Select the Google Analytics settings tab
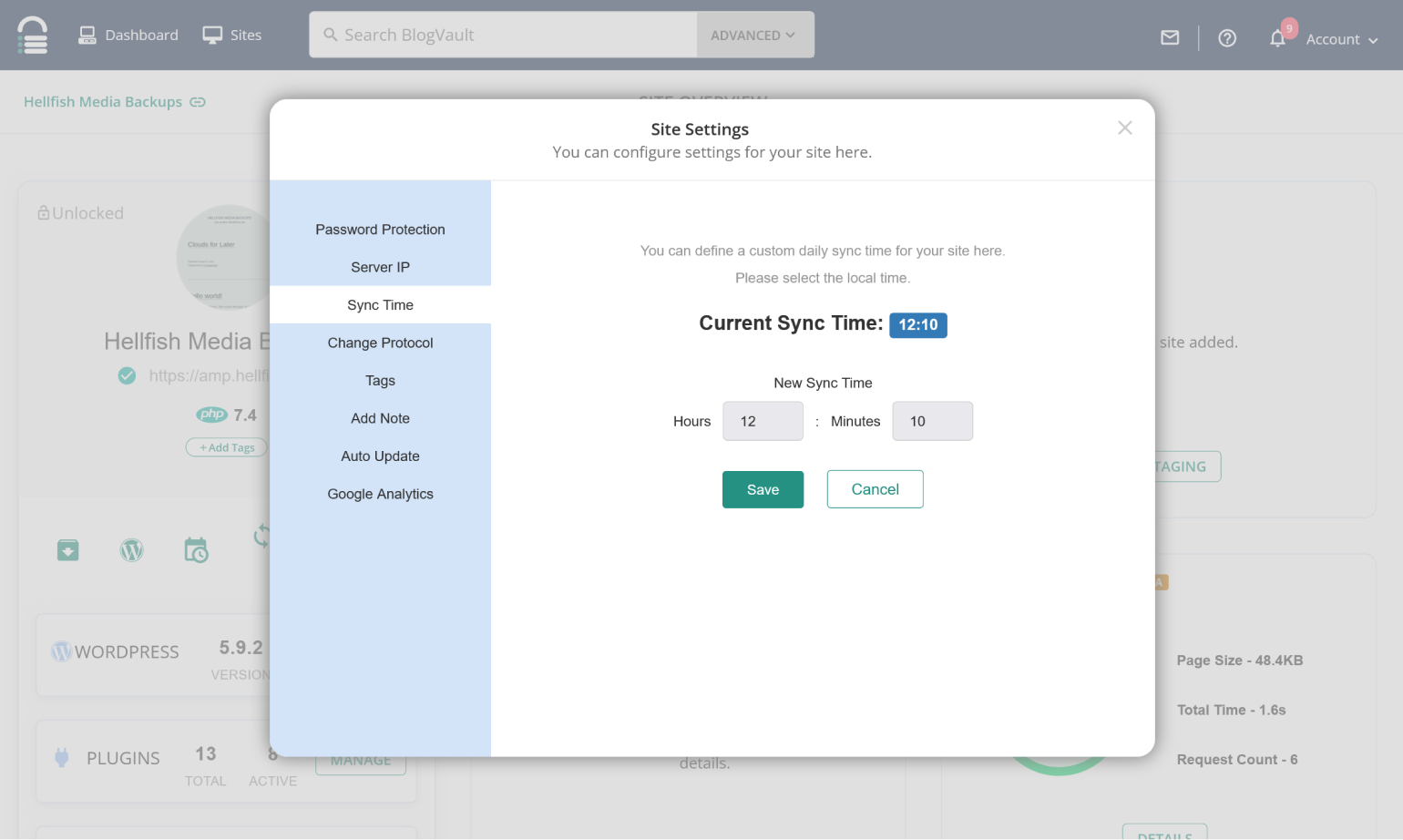 pyautogui.click(x=381, y=494)
